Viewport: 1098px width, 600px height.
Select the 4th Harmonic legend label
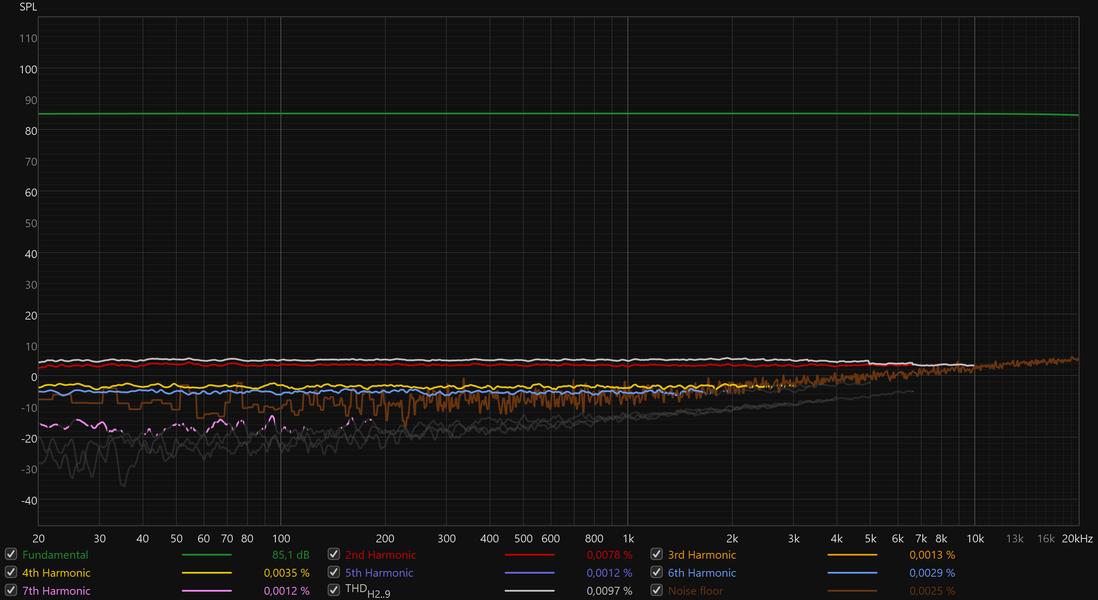[56, 573]
